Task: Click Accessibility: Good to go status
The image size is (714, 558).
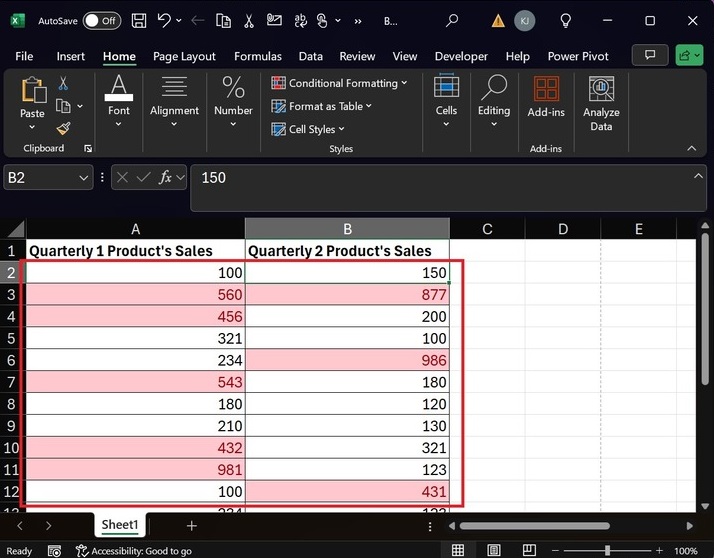Action: point(134,551)
